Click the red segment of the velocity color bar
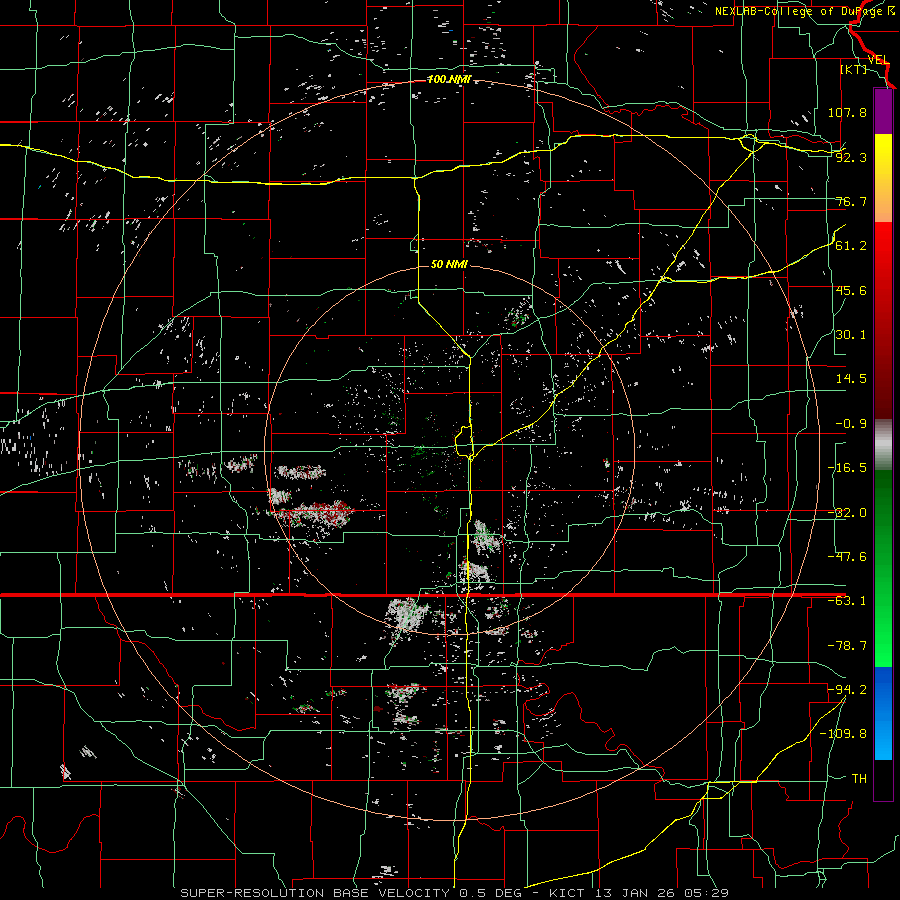900x900 pixels. coord(883,320)
